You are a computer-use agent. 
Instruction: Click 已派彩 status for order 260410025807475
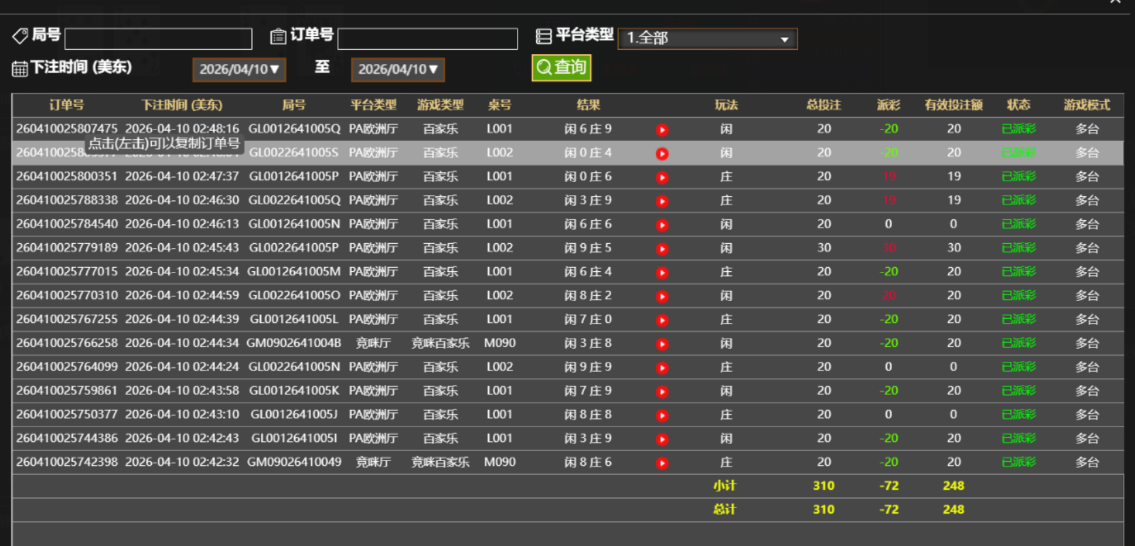[1018, 128]
